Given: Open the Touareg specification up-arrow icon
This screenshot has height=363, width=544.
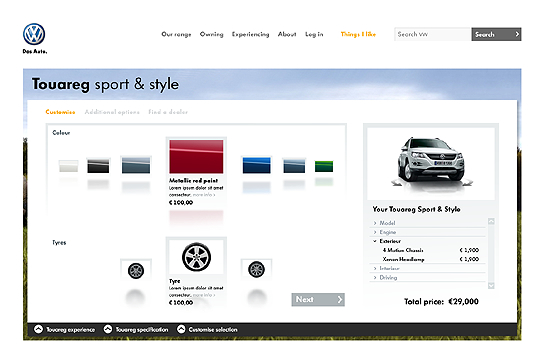Looking at the screenshot, I should pos(108,329).
